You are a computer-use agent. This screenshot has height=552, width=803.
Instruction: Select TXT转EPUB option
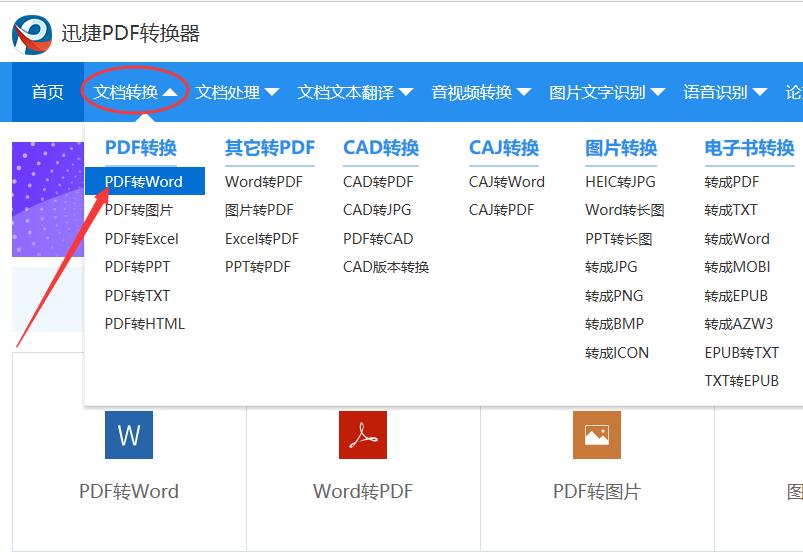742,380
